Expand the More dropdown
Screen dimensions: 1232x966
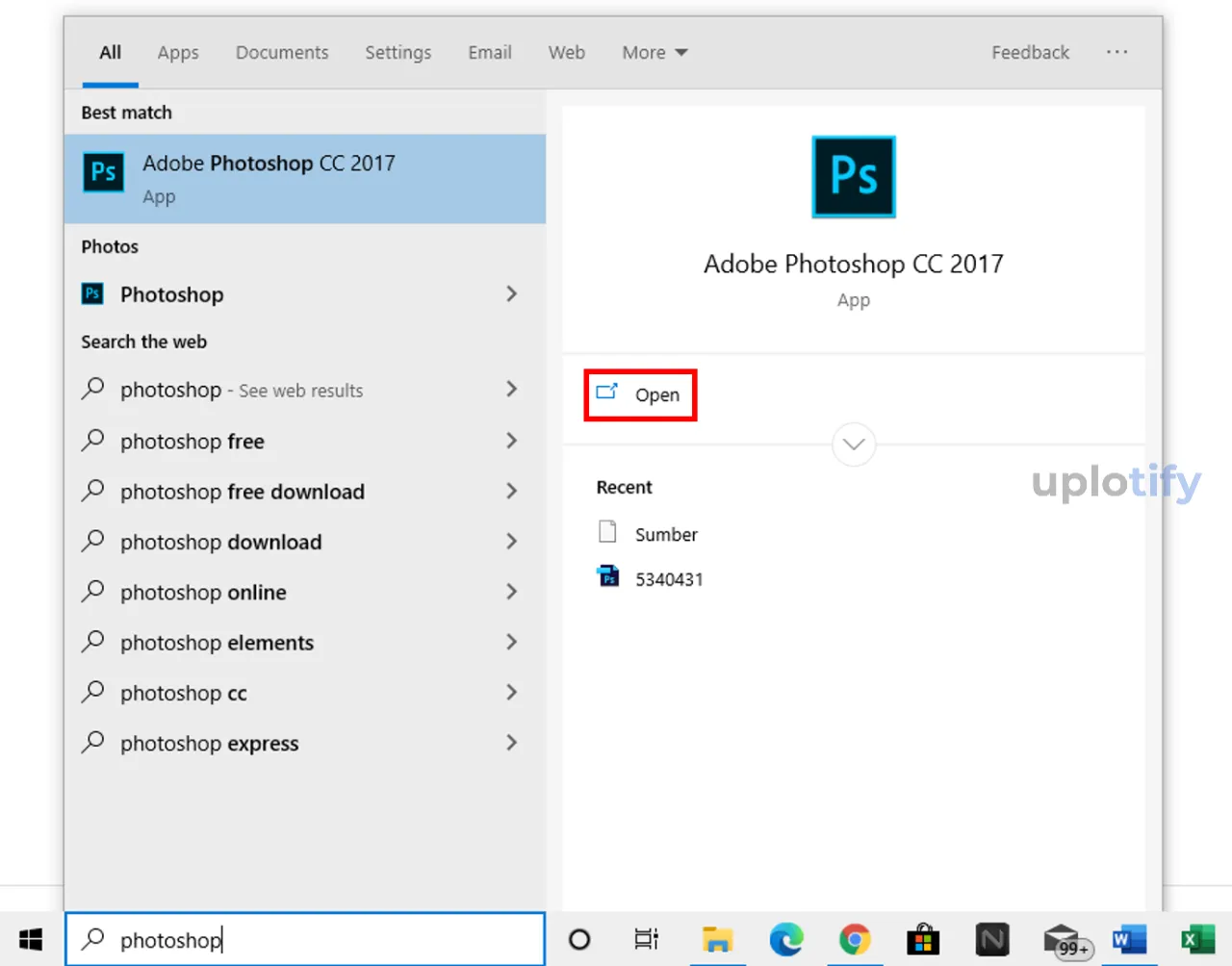[654, 52]
